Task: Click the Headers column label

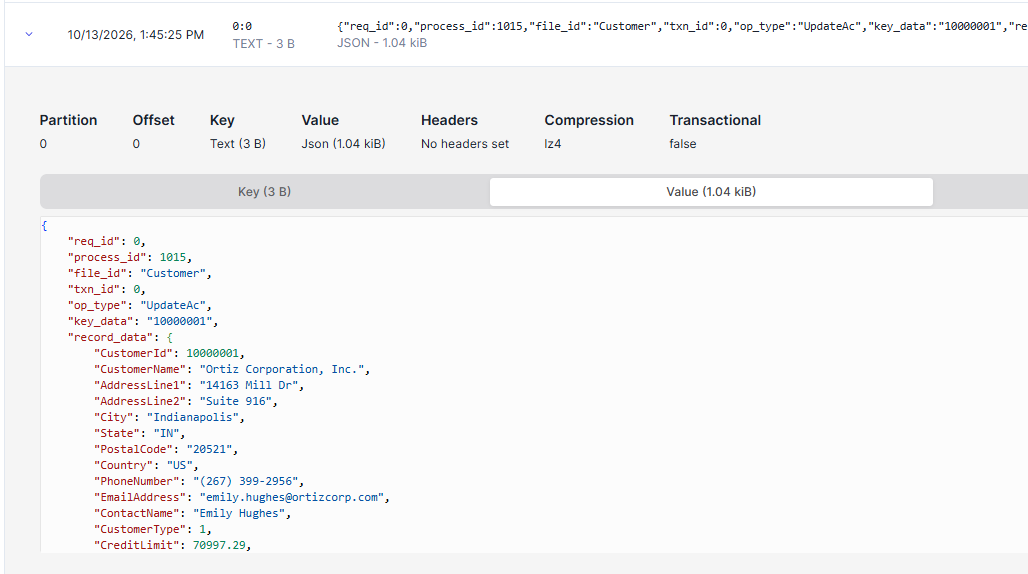Action: [x=449, y=121]
